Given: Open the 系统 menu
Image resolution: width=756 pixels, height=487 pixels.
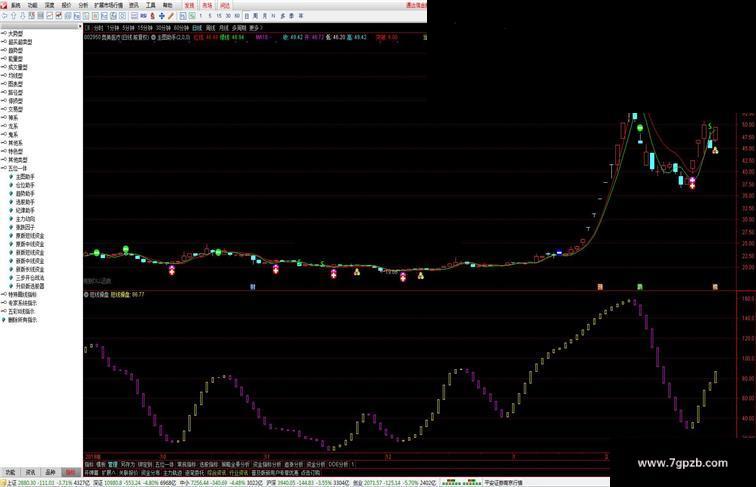Looking at the screenshot, I should [15, 5].
